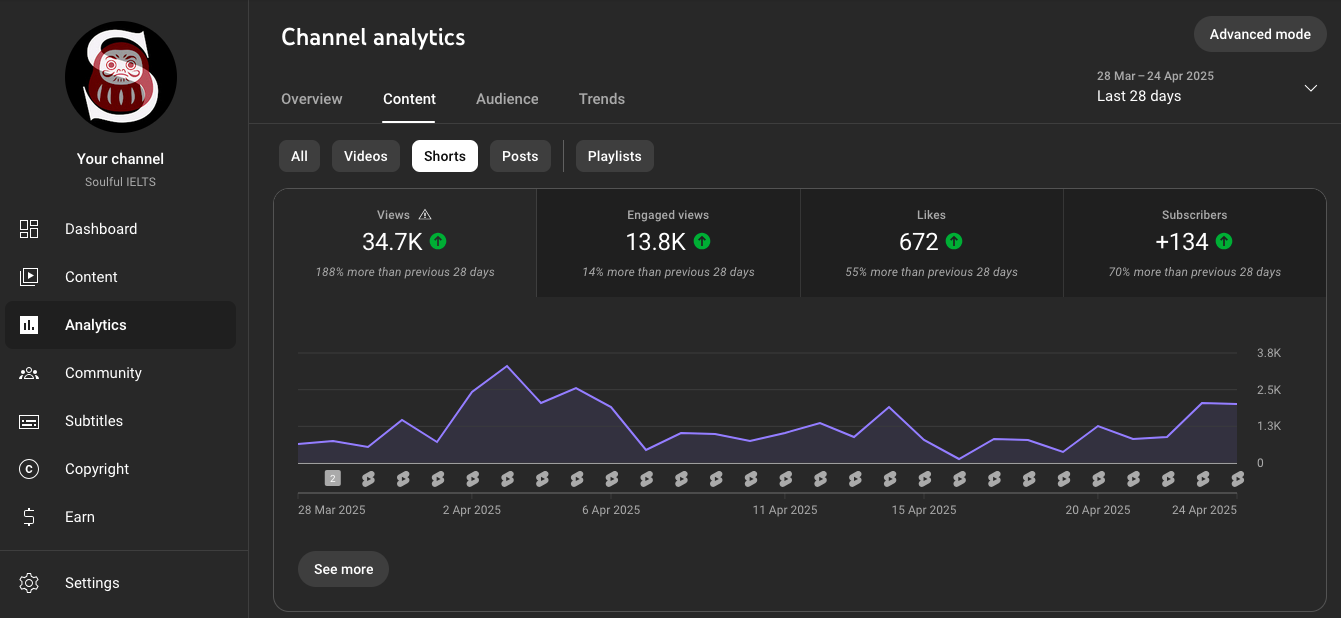This screenshot has height=618, width=1341.
Task: Click the Content play-box sidebar icon
Action: click(29, 277)
